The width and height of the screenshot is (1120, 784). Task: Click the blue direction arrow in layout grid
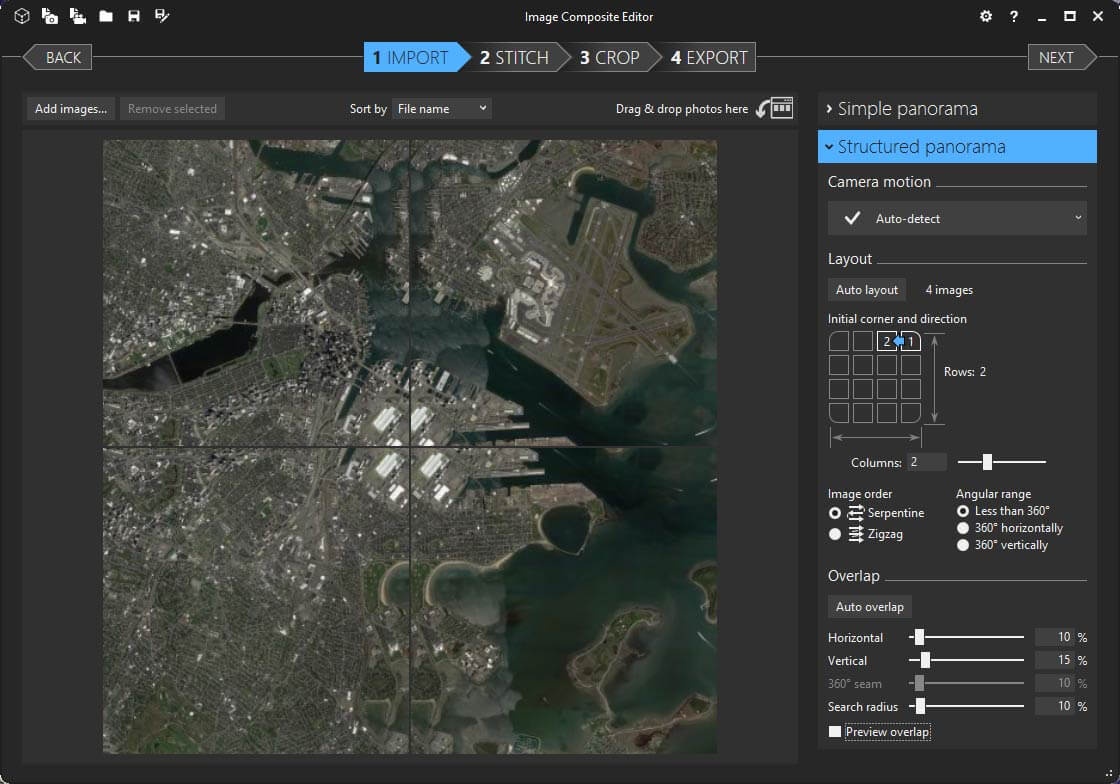pos(899,341)
